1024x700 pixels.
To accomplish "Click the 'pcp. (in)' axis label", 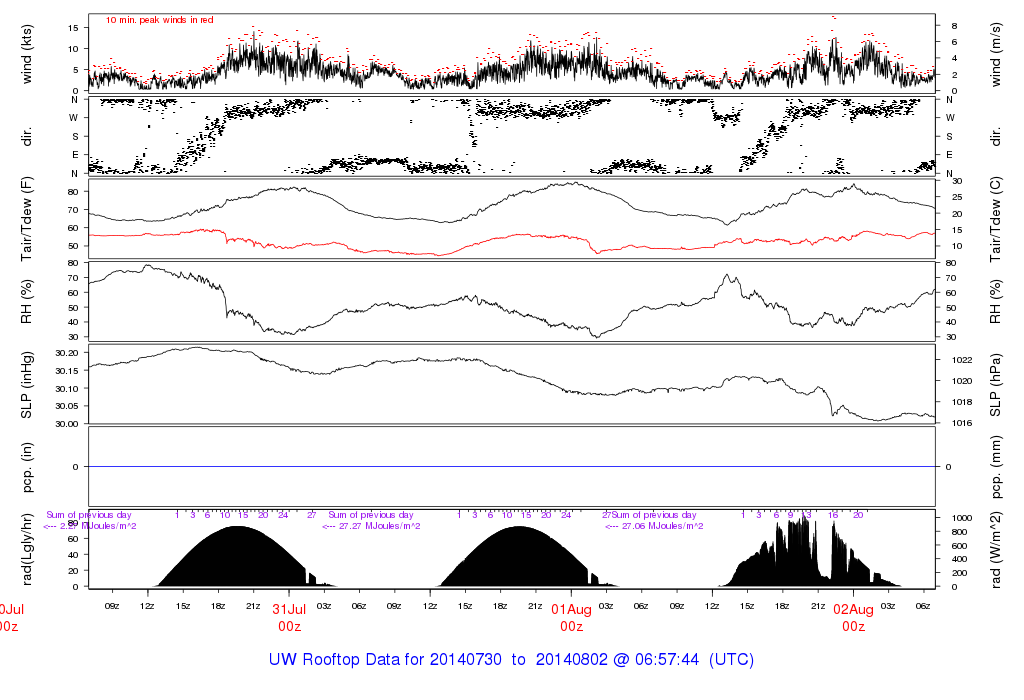I will (27, 467).
